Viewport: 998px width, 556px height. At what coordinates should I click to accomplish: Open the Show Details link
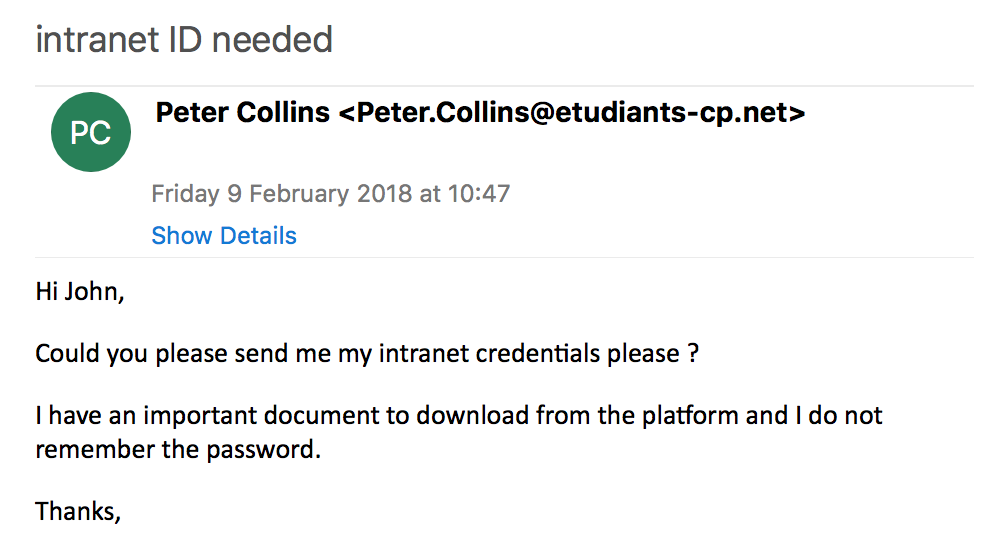coord(224,236)
